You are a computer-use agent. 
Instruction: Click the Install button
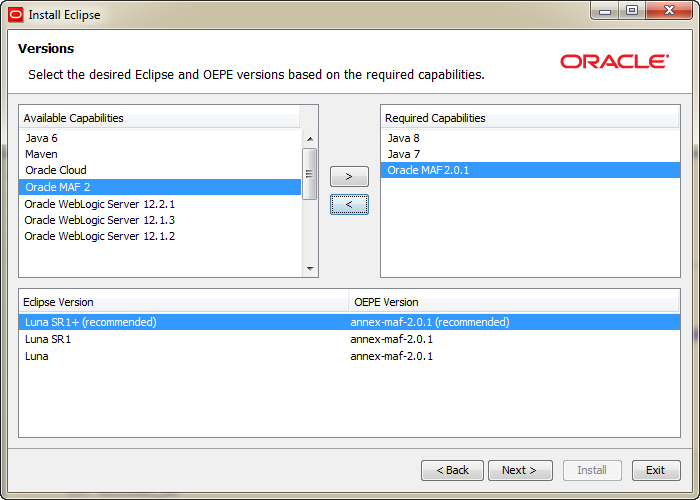tap(592, 470)
